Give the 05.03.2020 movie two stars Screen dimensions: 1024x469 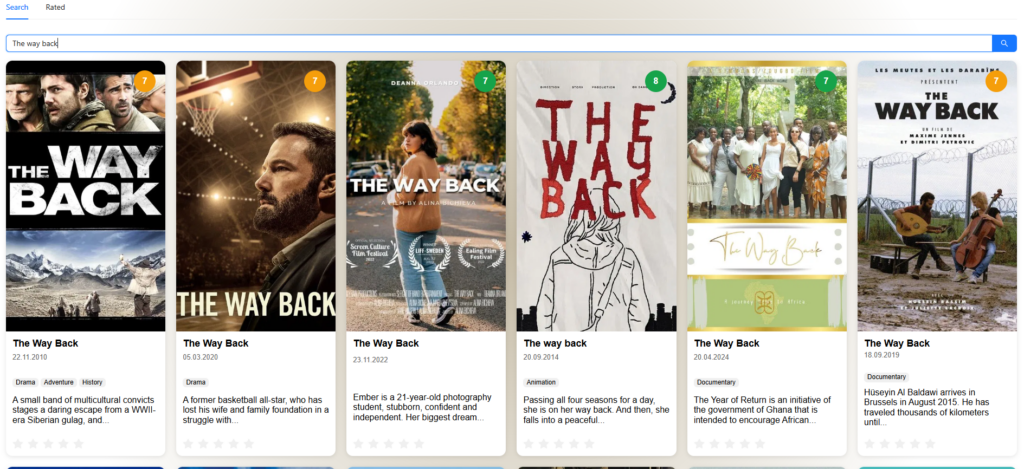203,444
